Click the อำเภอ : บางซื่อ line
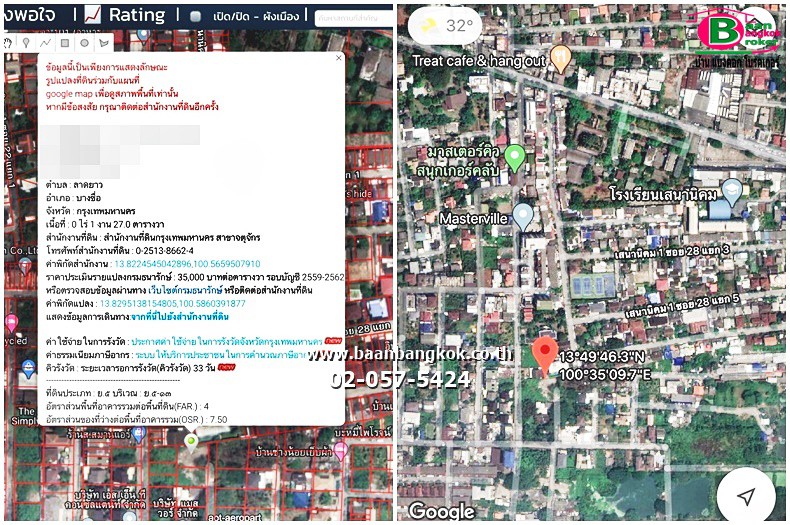This screenshot has height=525, width=790. coord(74,198)
